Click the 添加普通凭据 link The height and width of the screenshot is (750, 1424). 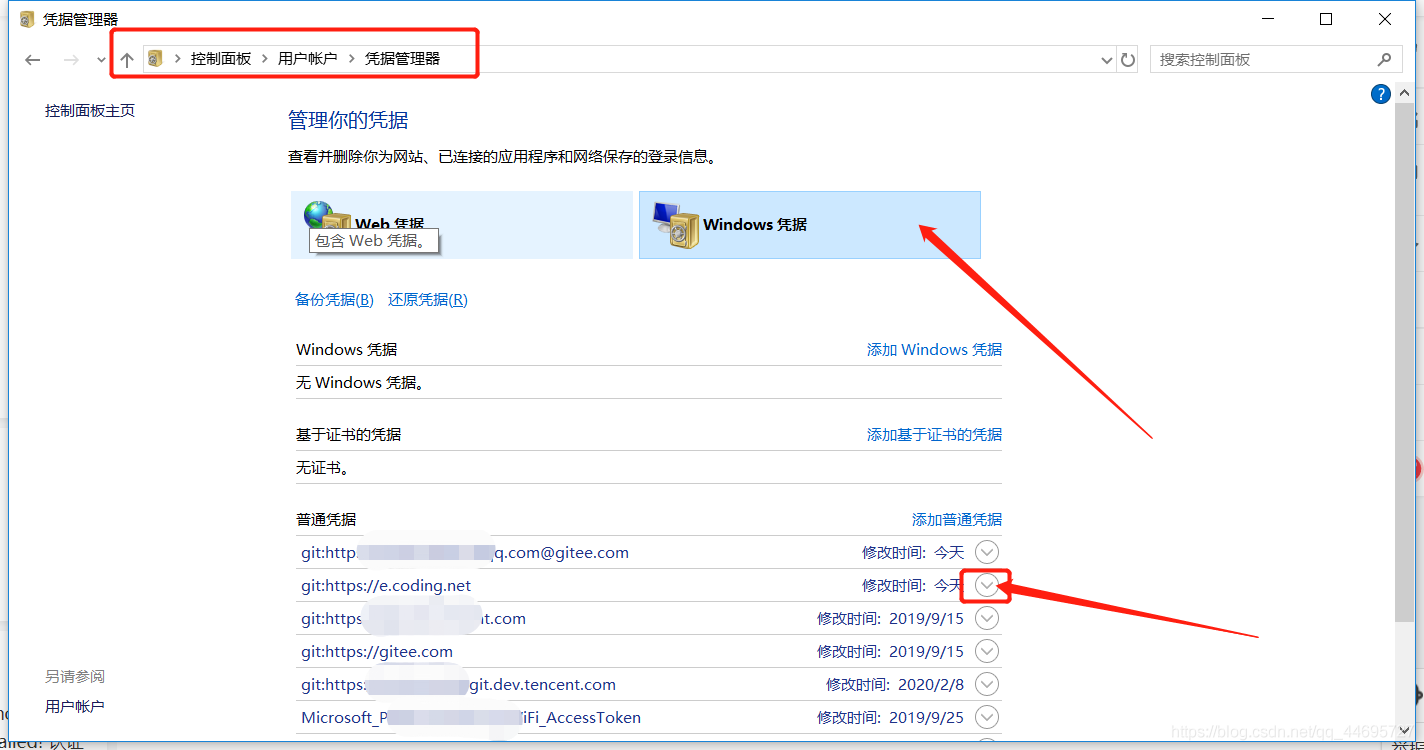[957, 519]
